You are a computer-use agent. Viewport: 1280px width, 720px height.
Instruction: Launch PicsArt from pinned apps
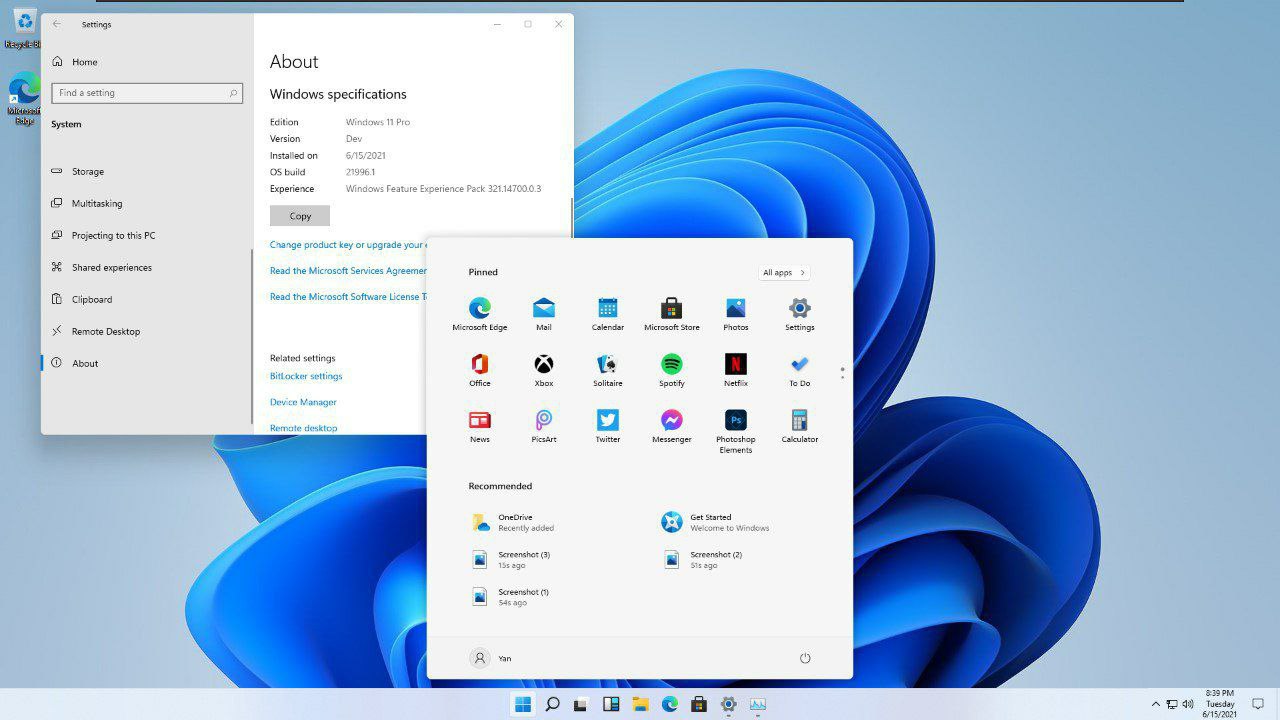click(x=544, y=426)
